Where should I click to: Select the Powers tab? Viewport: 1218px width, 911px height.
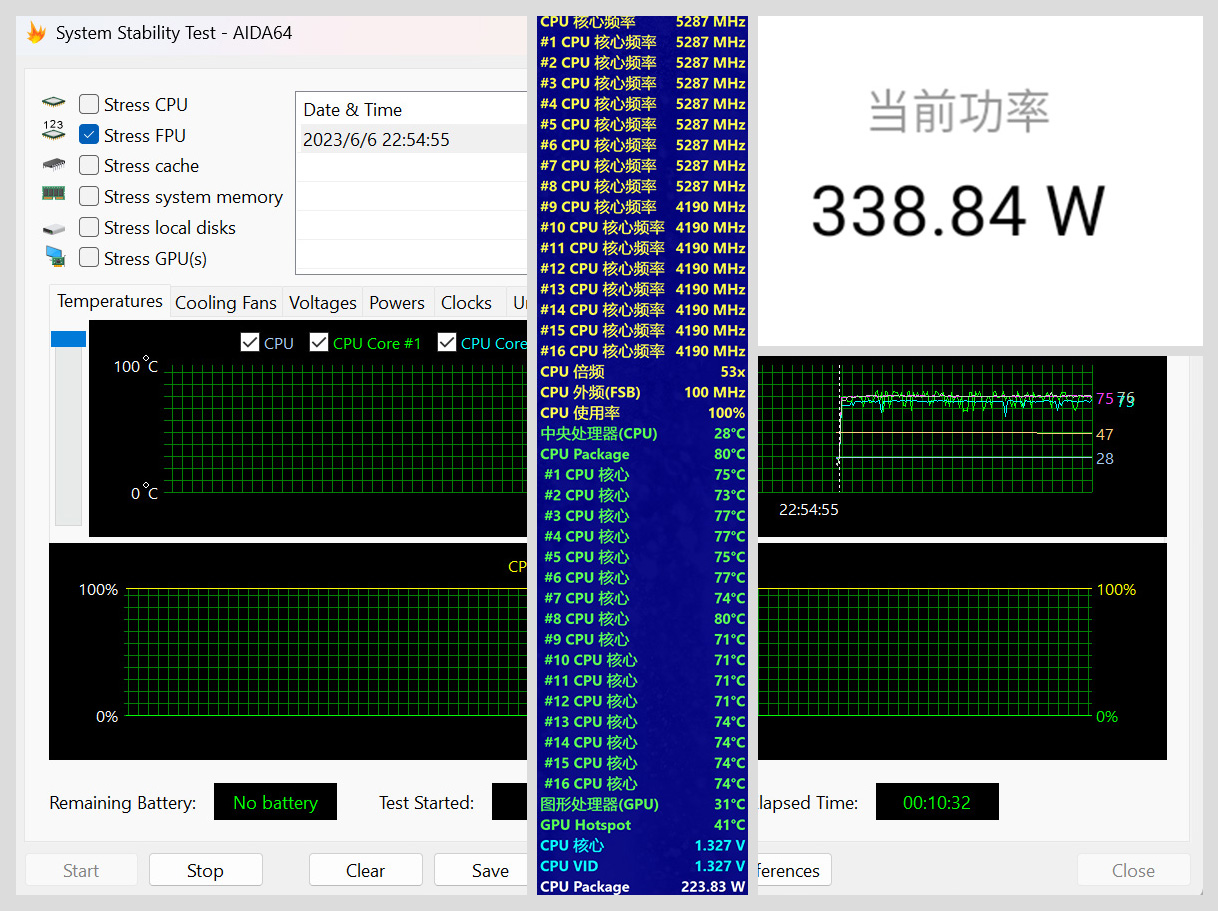click(397, 302)
